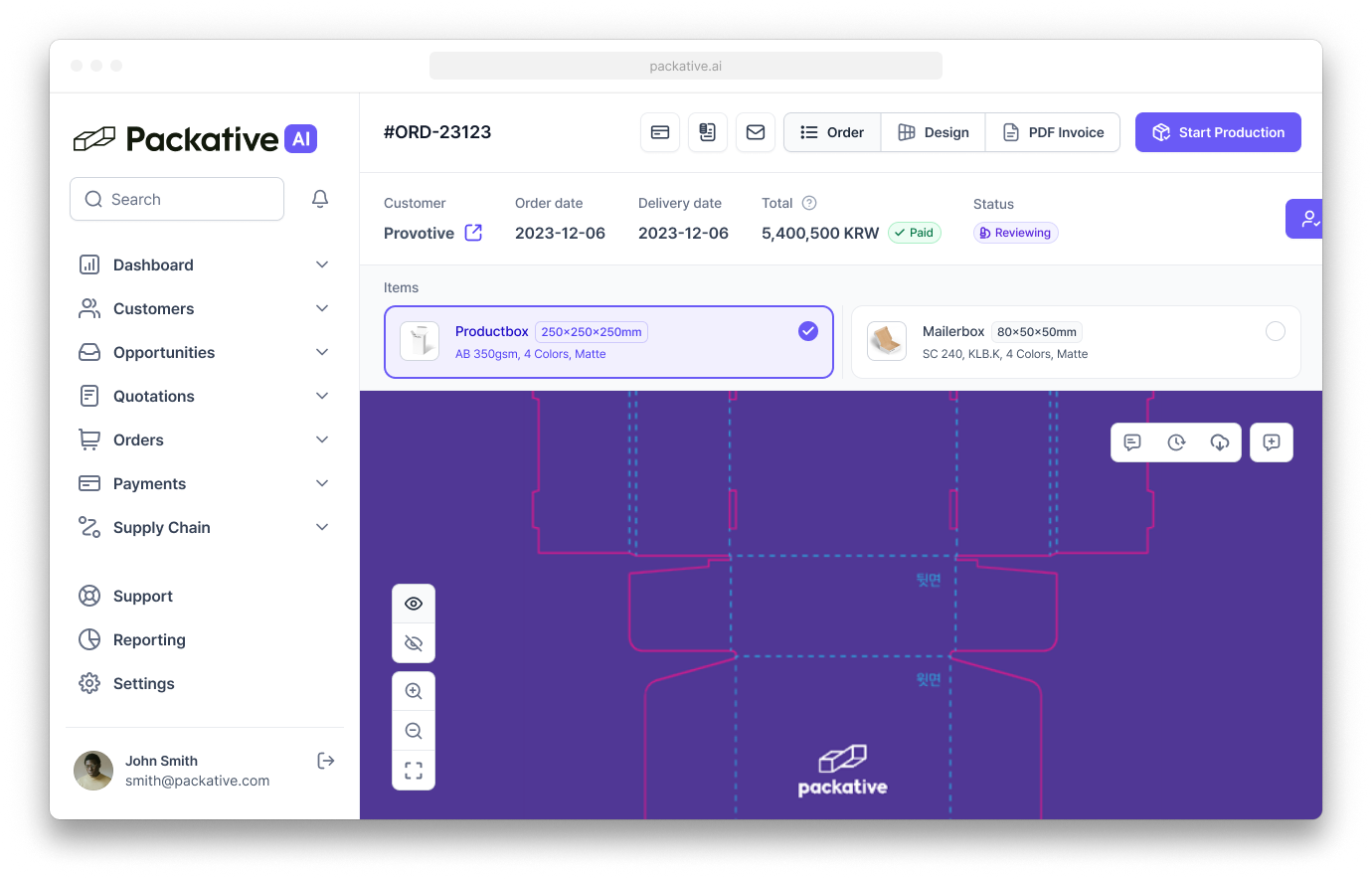Click the Start Production button
Image resolution: width=1372 pixels, height=879 pixels.
[1218, 132]
